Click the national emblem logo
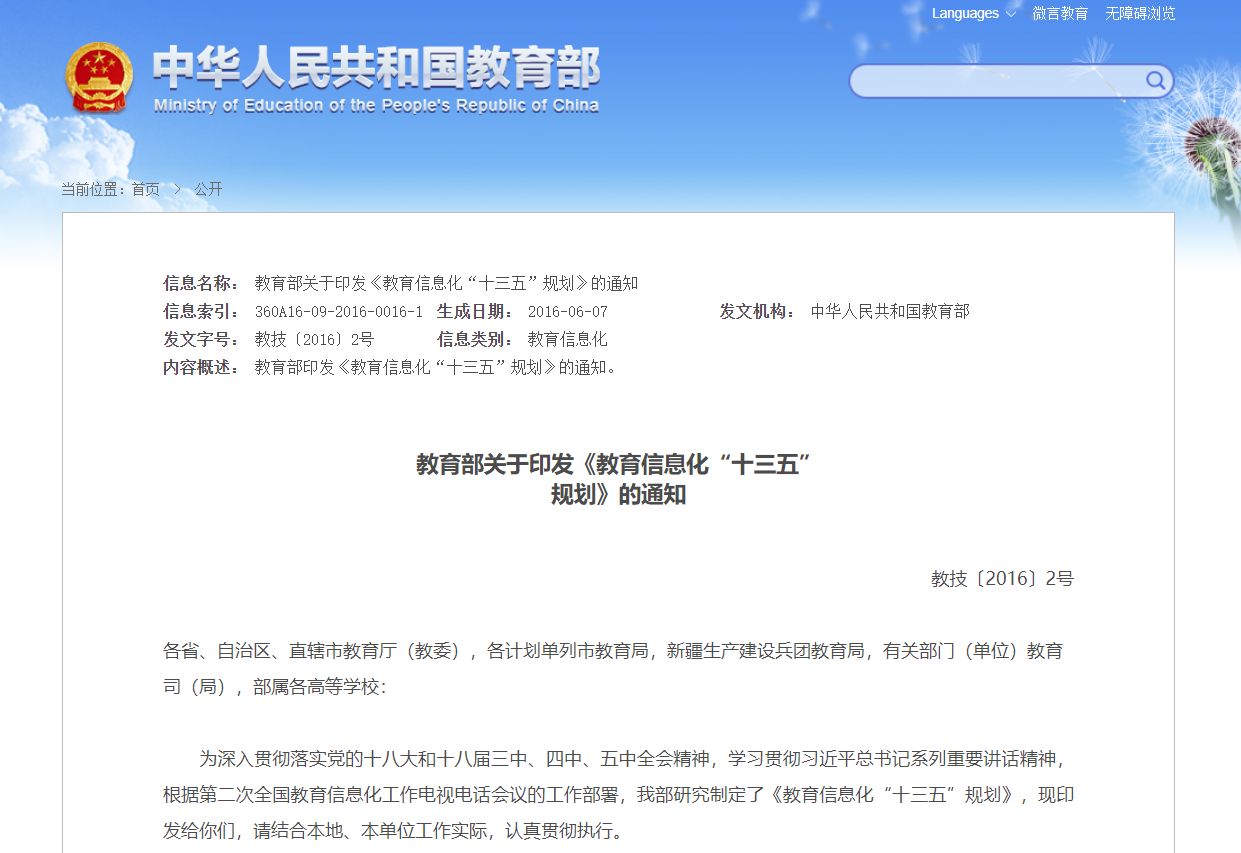 click(98, 78)
